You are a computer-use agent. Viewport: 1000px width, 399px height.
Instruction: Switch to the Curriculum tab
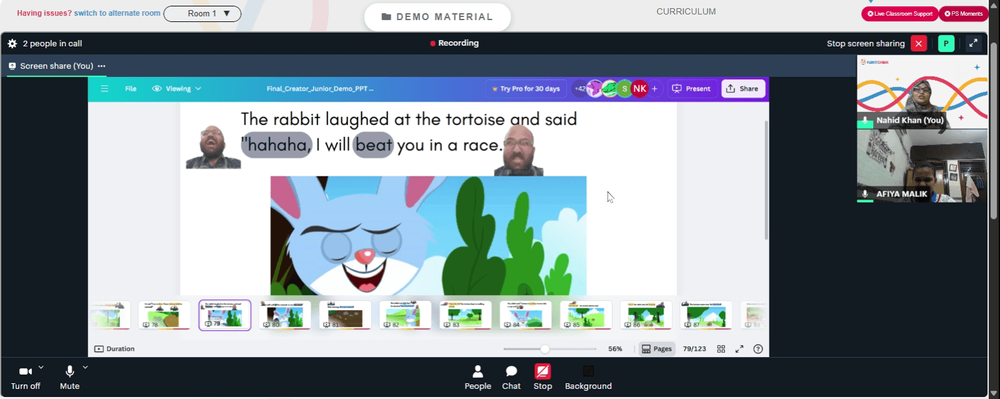686,11
